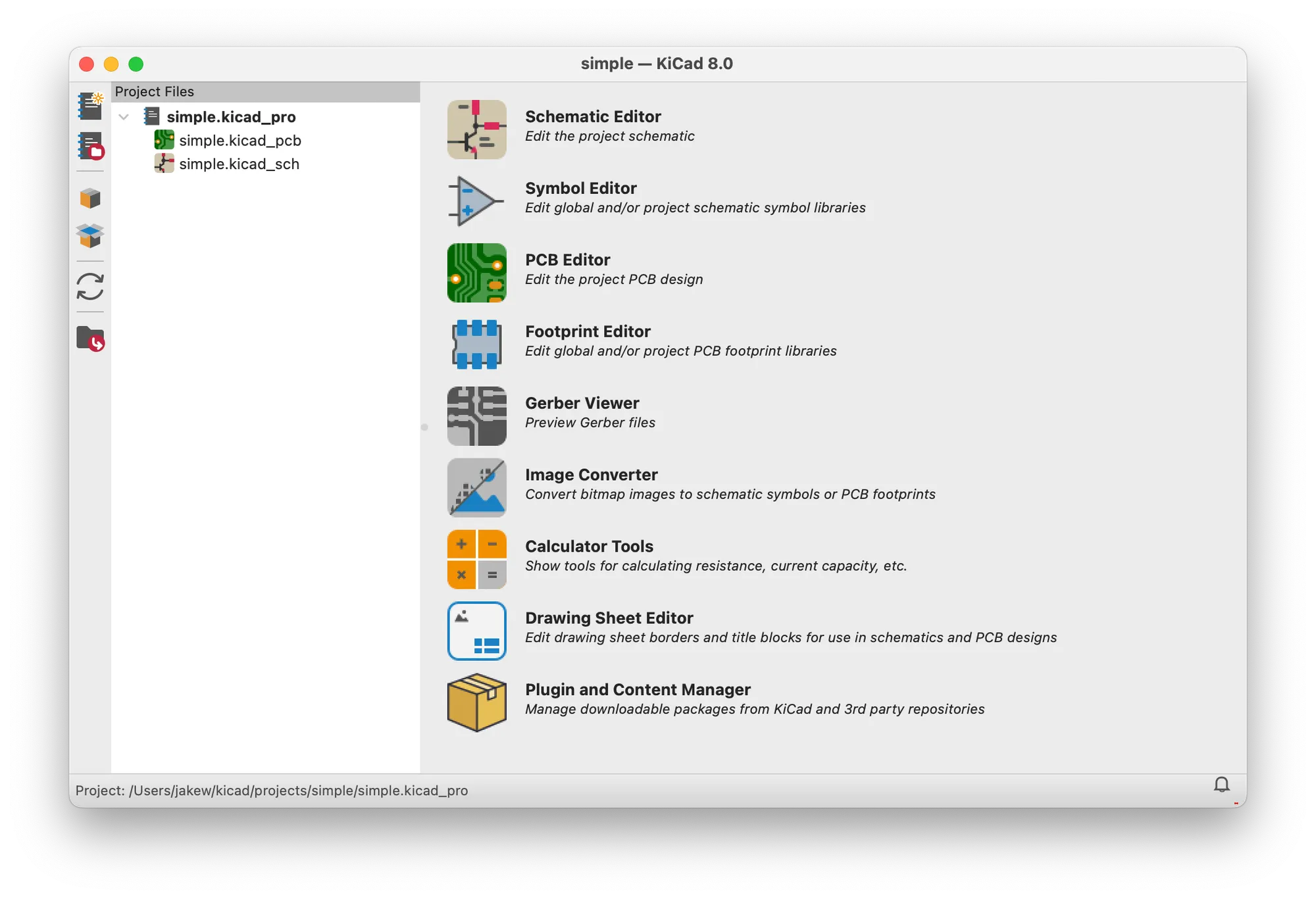Open Footprint Editor via chip icon
Screen dimensions: 1316x899
(x=476, y=345)
